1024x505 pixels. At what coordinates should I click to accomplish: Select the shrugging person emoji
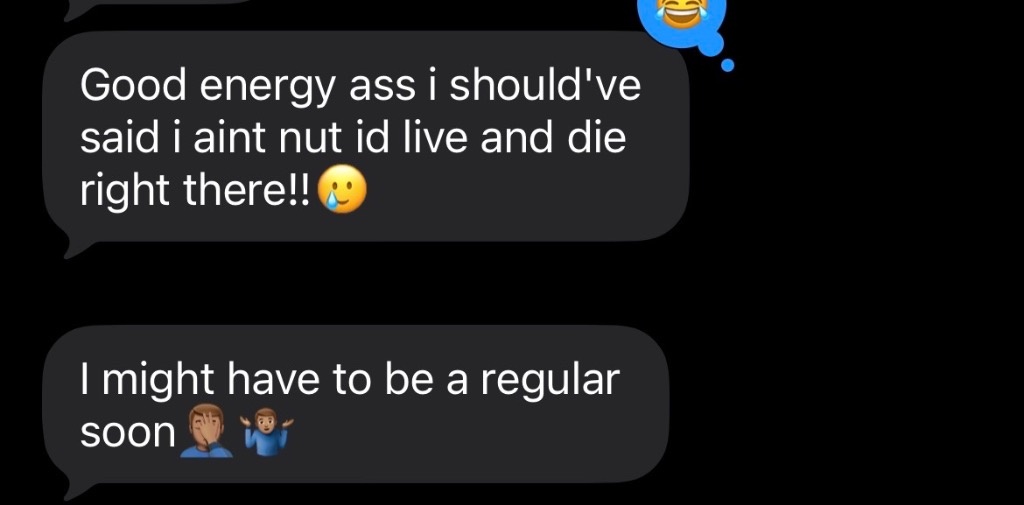[x=269, y=431]
